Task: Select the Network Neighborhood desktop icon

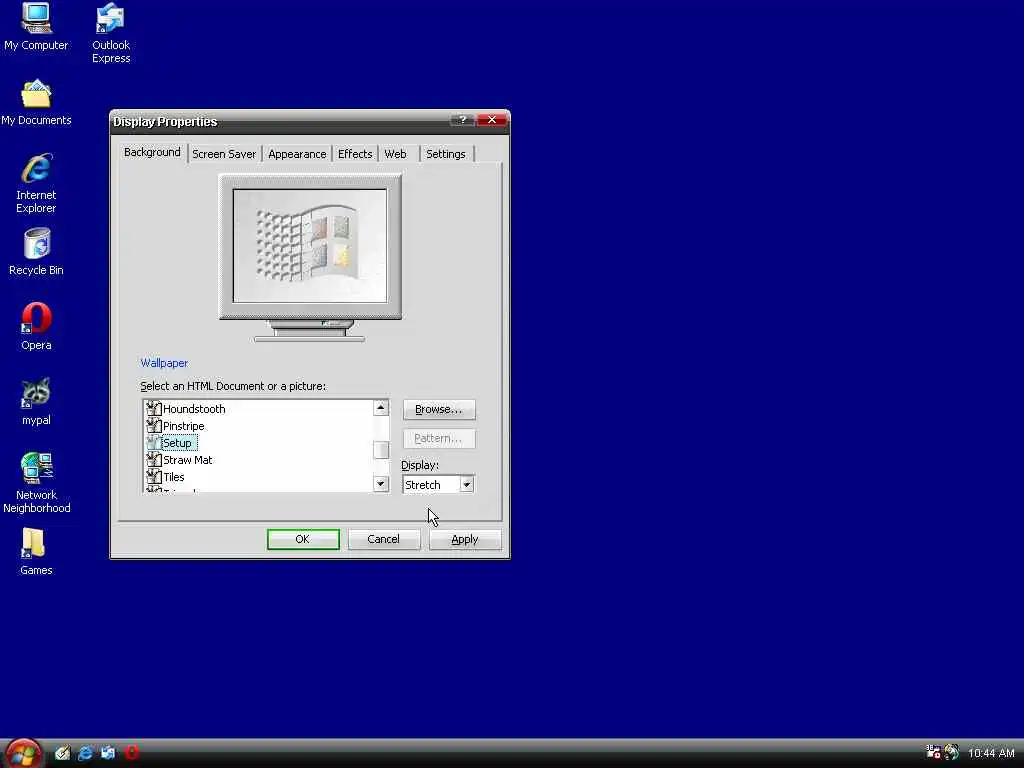Action: [x=37, y=483]
